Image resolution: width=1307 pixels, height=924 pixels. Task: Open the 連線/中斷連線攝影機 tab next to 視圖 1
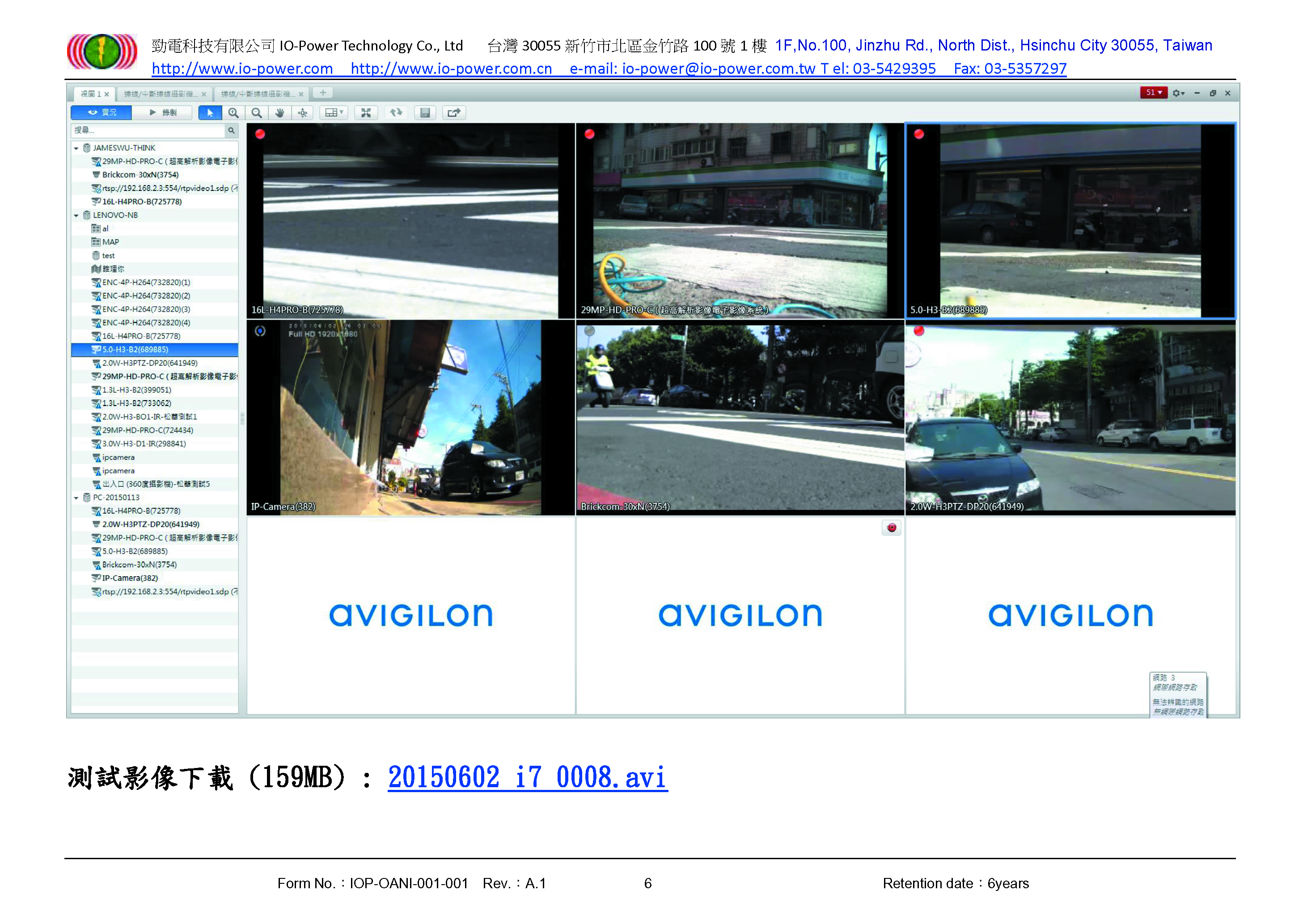click(164, 94)
